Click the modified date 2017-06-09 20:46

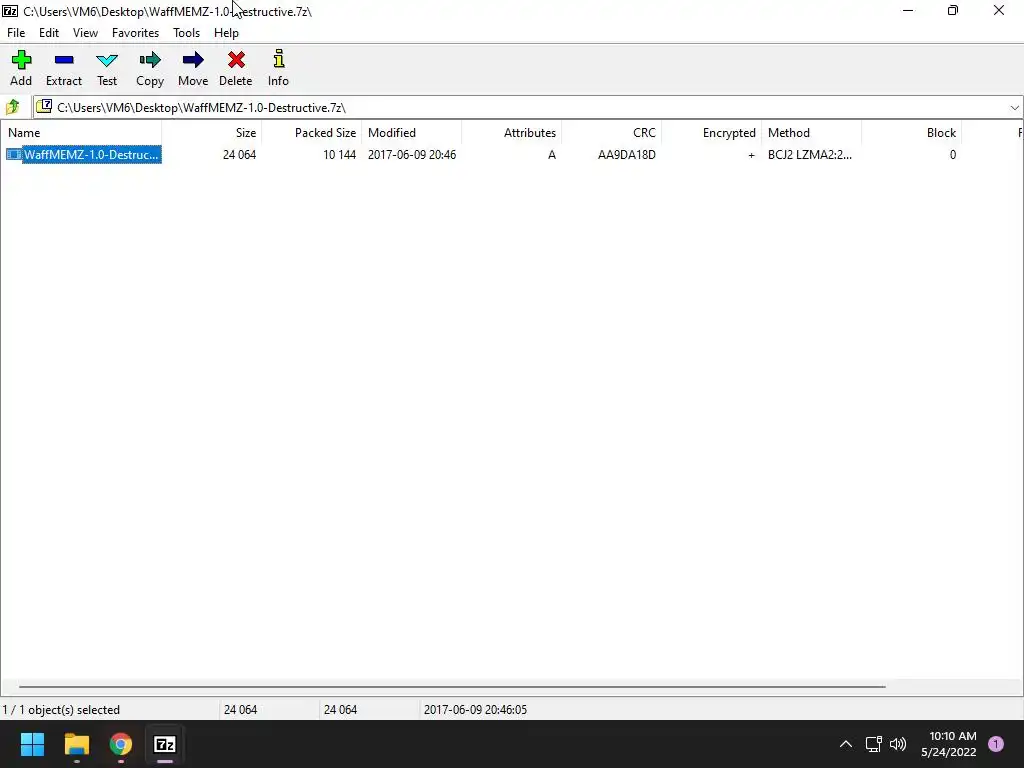pos(411,155)
